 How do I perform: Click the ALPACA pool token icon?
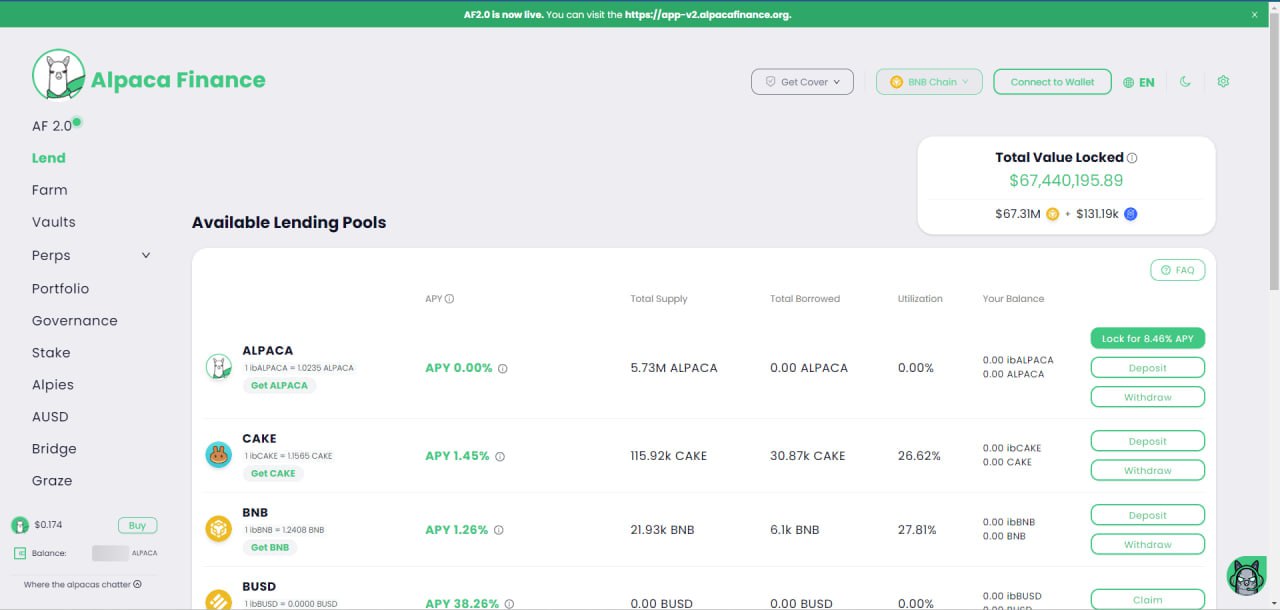click(x=218, y=367)
